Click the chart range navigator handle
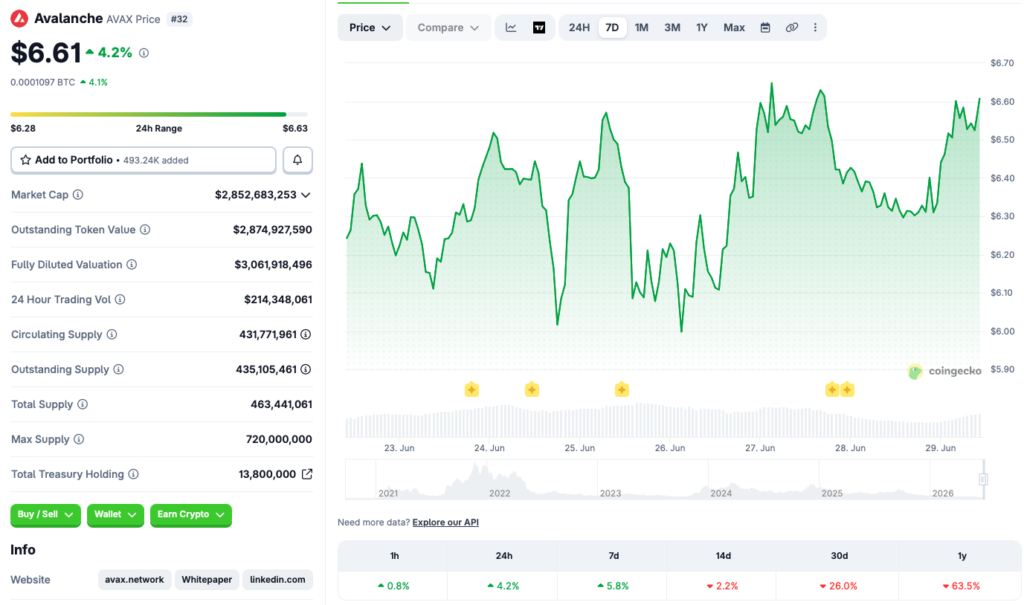The height and width of the screenshot is (605, 1024). tap(982, 480)
